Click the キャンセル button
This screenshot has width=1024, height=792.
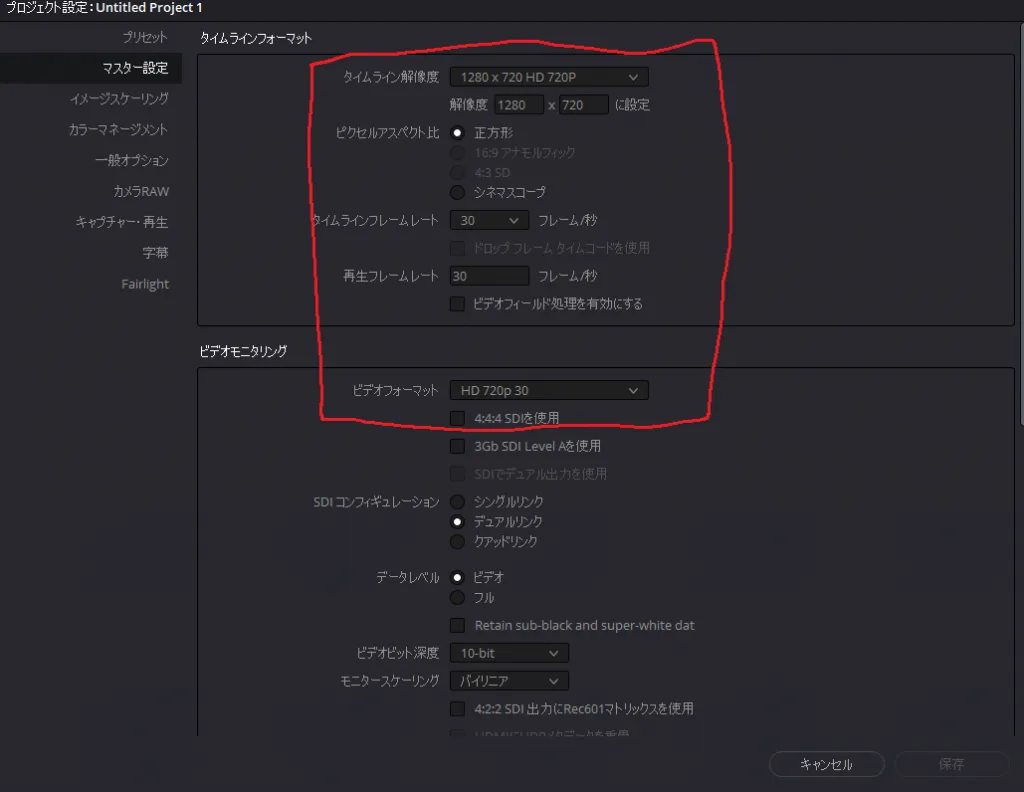[x=826, y=764]
